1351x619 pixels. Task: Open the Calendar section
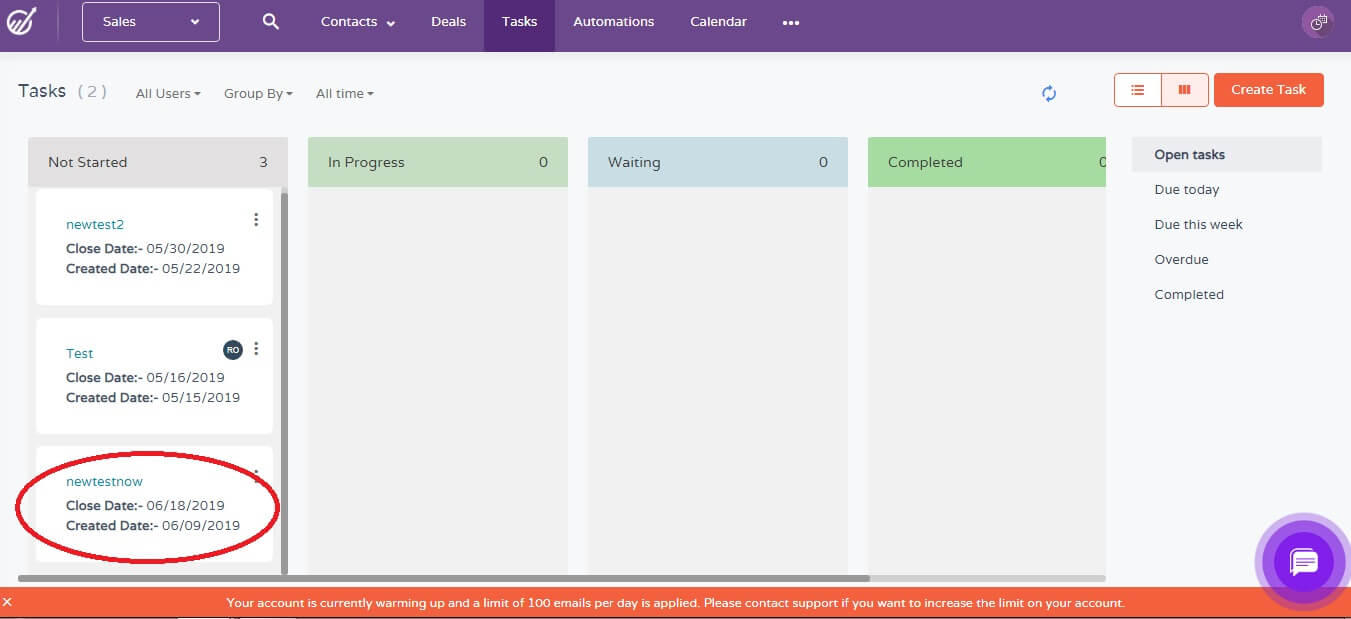pyautogui.click(x=717, y=20)
